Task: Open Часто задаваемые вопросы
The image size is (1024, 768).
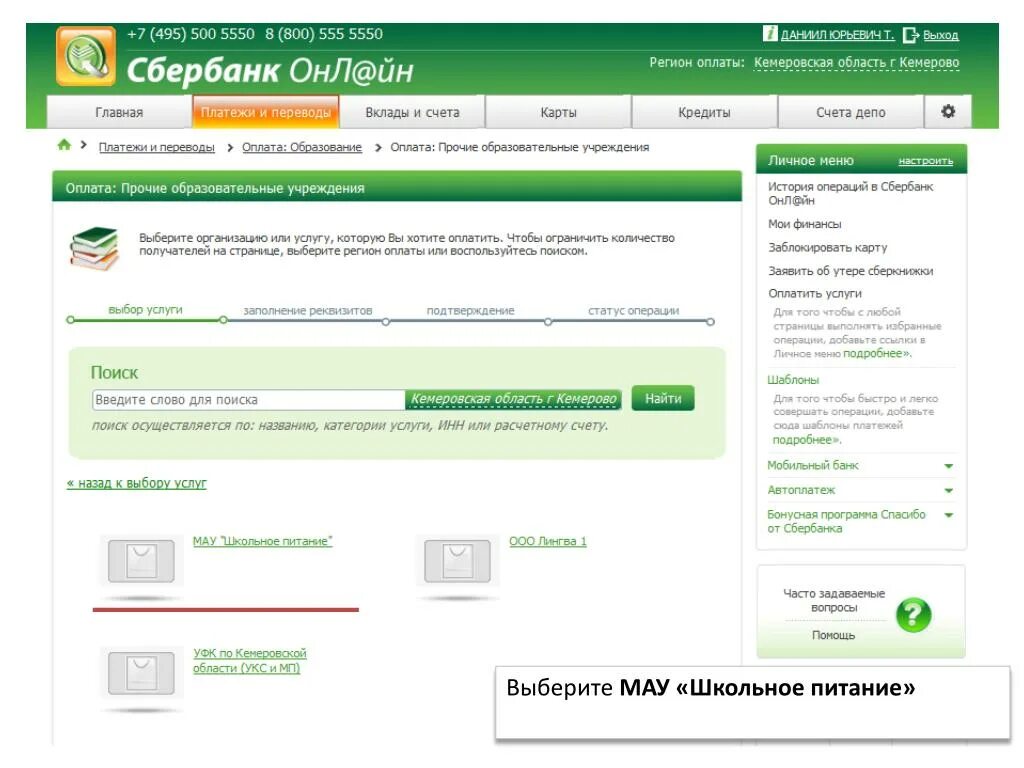Action: click(834, 600)
